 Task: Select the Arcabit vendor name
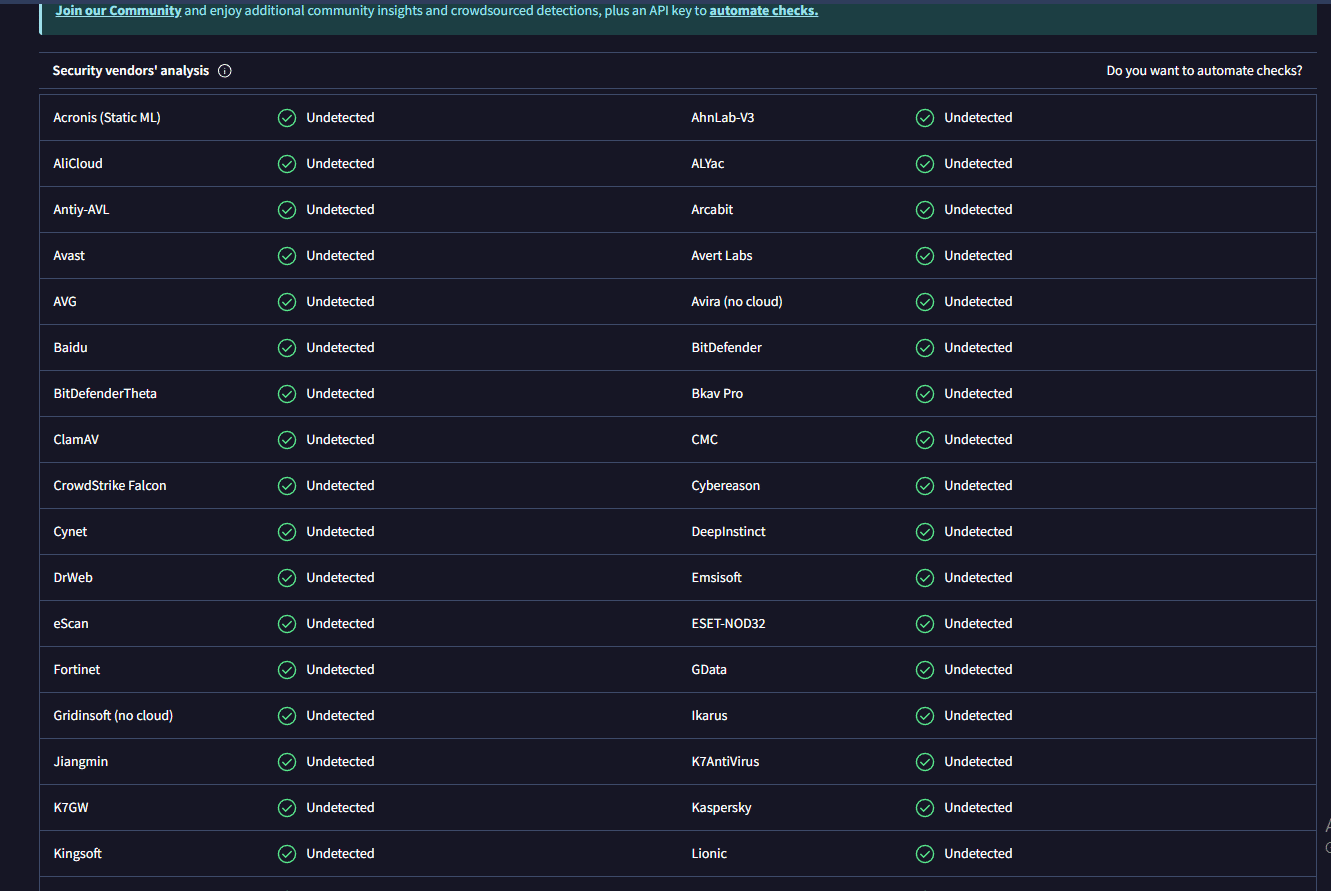click(712, 210)
